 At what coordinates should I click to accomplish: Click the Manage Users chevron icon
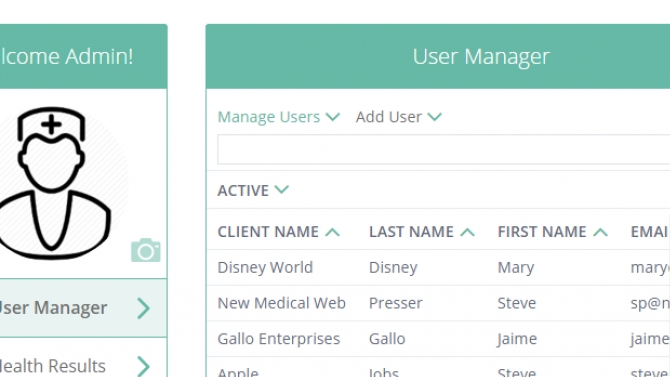[332, 117]
